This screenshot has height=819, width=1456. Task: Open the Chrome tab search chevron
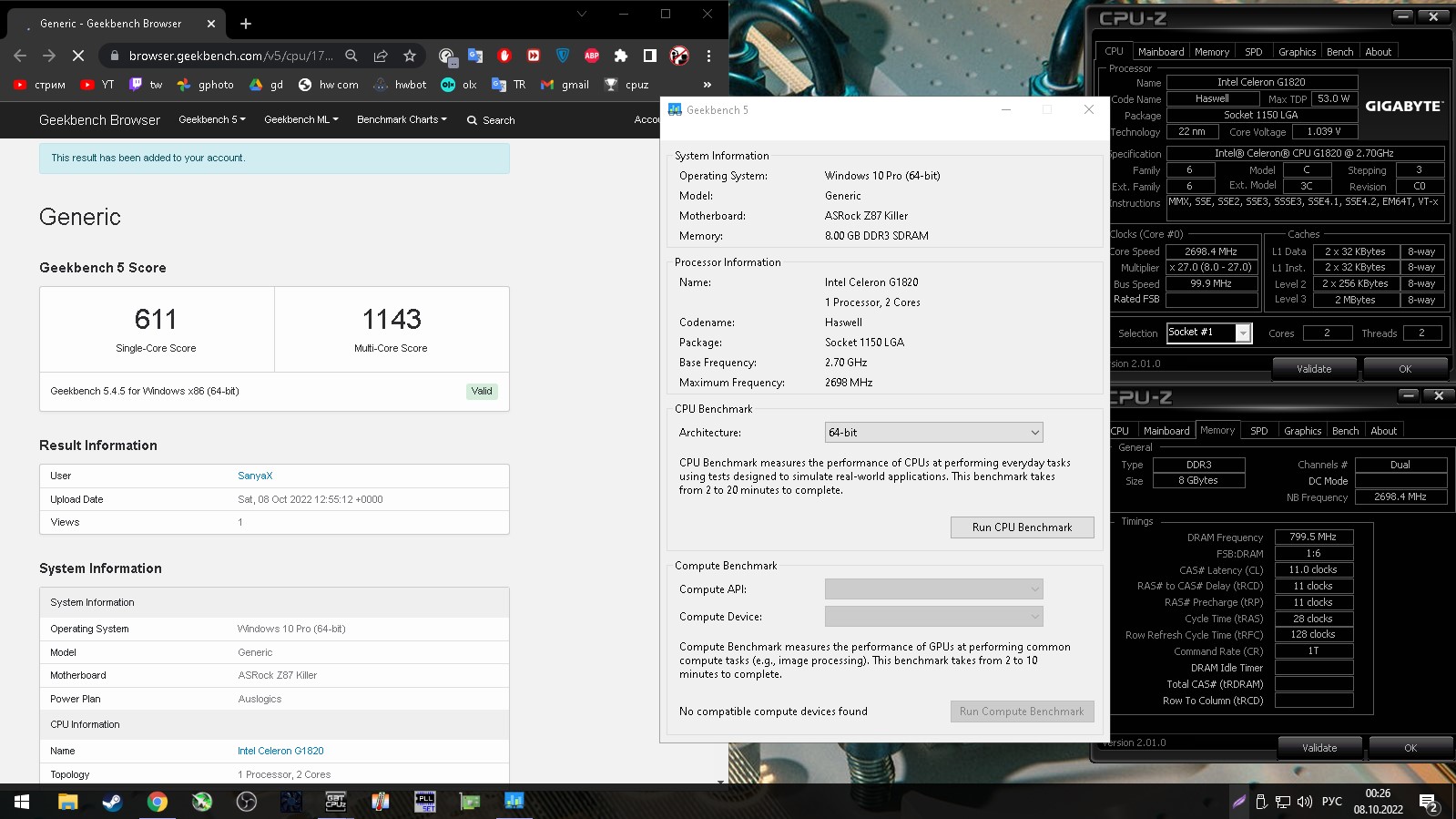pos(582,14)
